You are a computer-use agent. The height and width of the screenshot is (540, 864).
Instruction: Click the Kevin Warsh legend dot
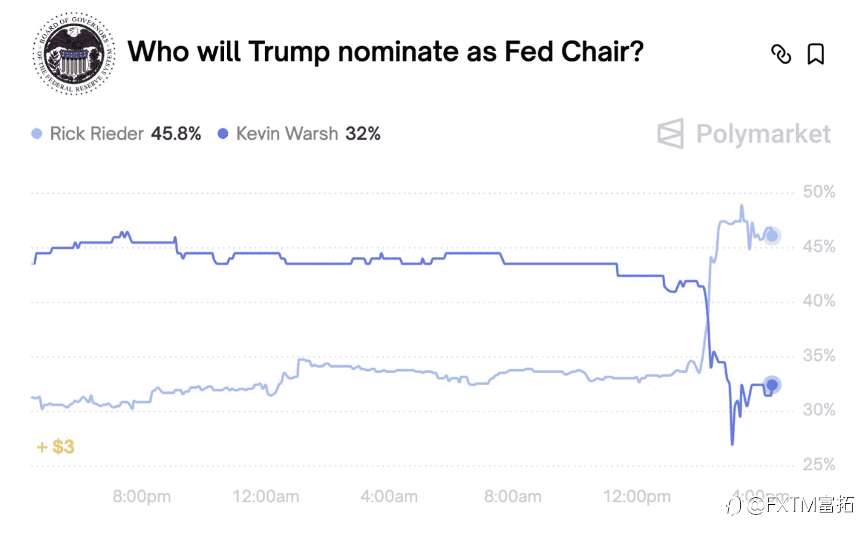coord(223,133)
